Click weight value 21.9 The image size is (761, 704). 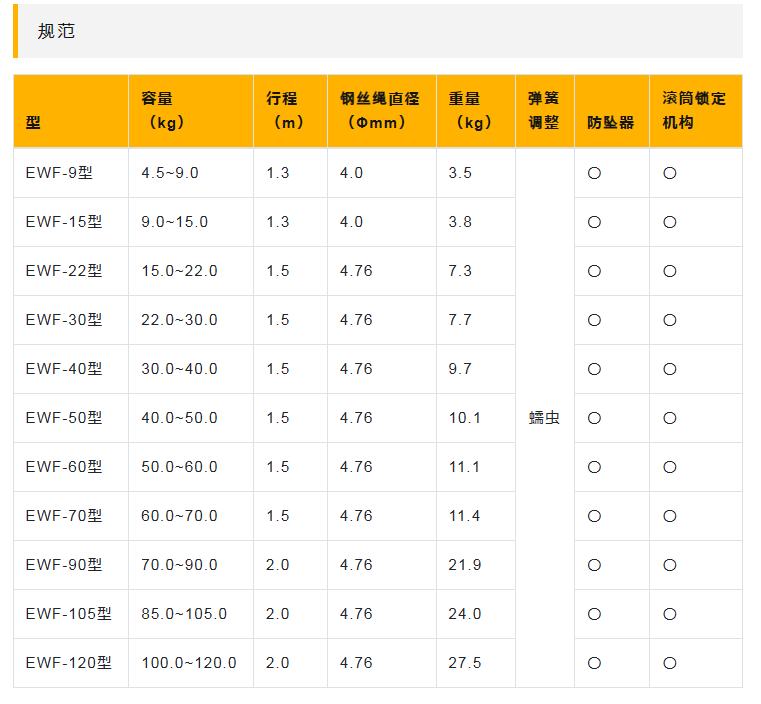click(x=465, y=565)
